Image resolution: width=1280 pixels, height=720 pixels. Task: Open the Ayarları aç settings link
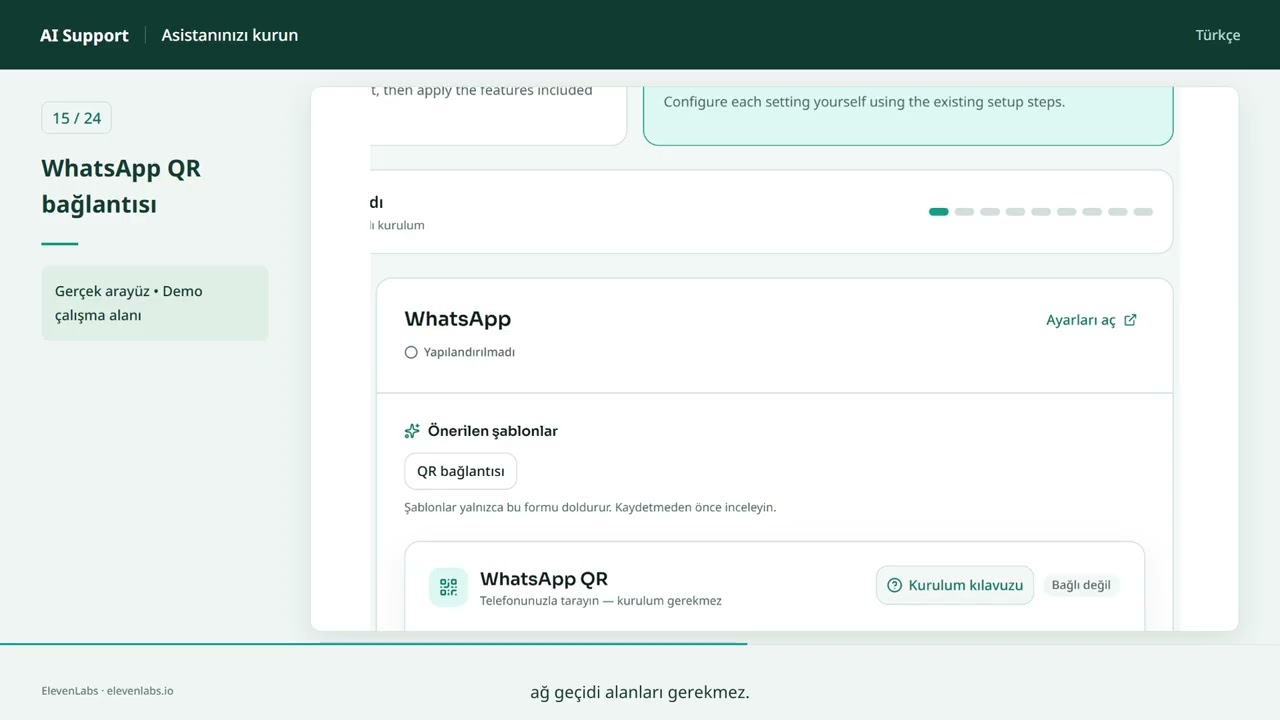tap(1091, 320)
